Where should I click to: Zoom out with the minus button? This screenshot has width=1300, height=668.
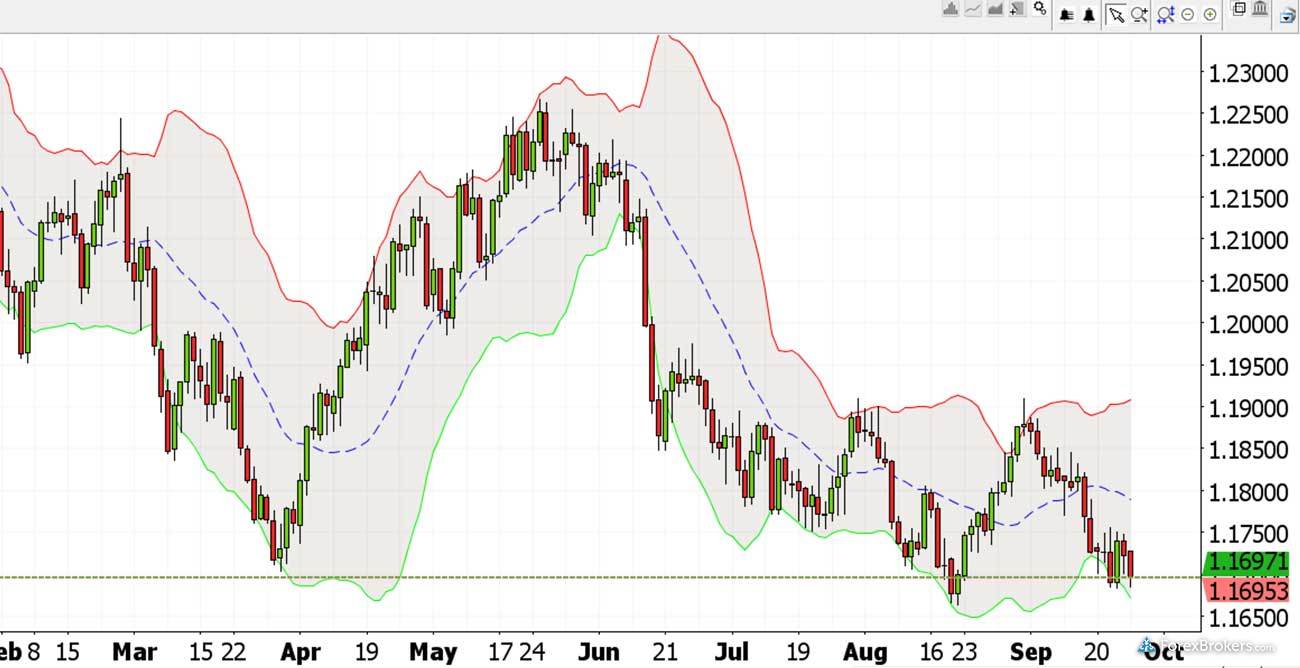pos(1188,14)
